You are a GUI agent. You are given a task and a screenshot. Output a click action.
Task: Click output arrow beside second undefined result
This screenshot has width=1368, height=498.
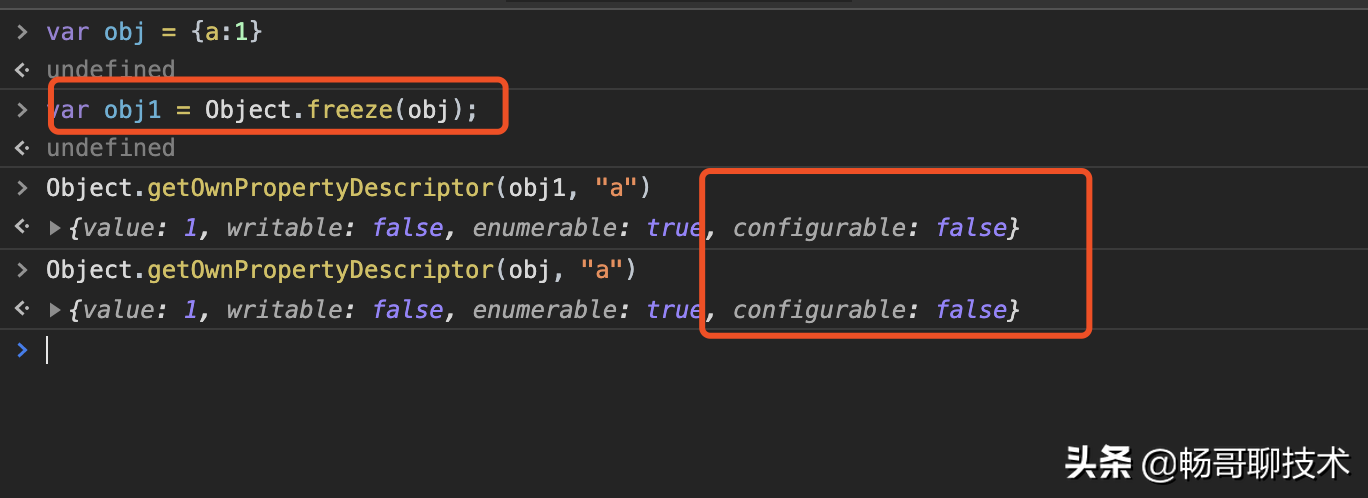[x=22, y=148]
